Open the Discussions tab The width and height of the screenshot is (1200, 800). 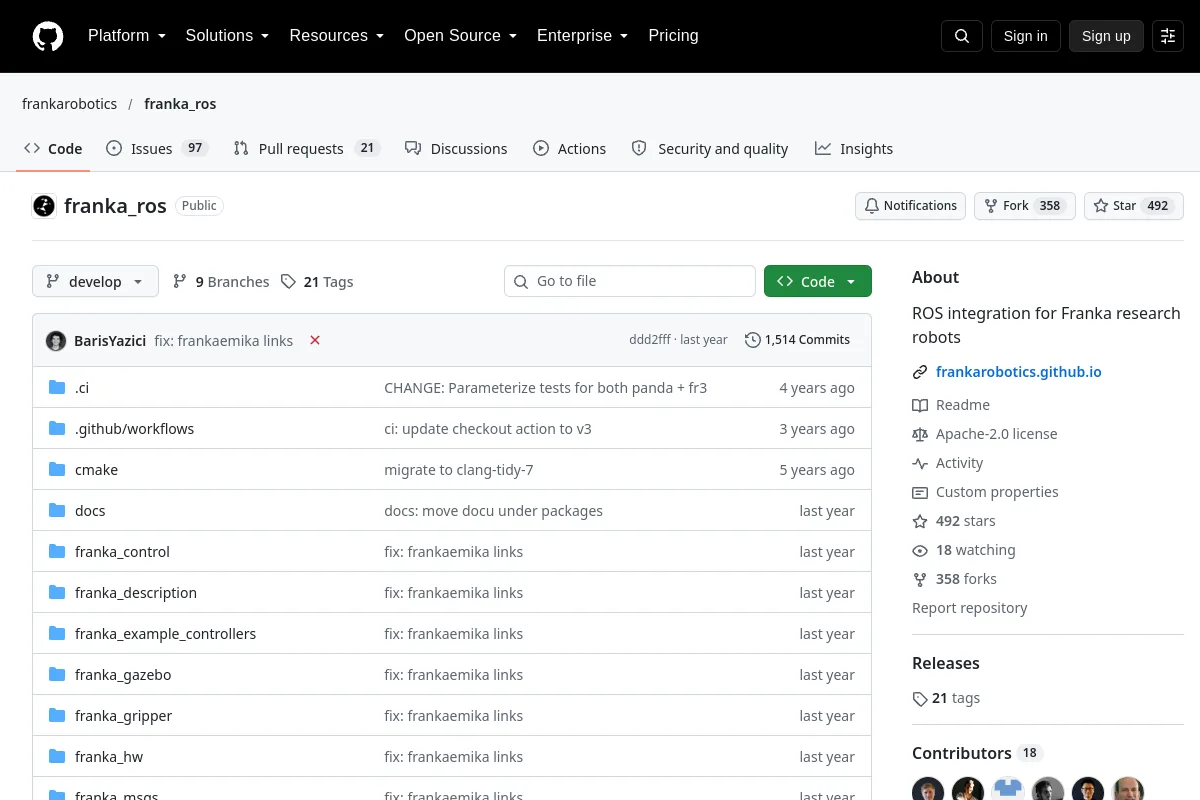pos(456,149)
